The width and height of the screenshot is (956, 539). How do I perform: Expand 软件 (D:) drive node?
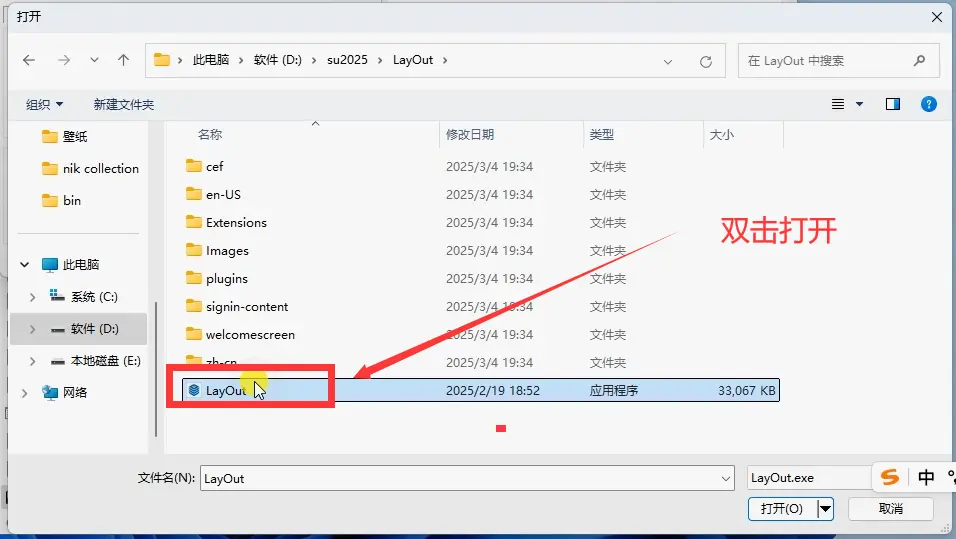pyautogui.click(x=32, y=329)
